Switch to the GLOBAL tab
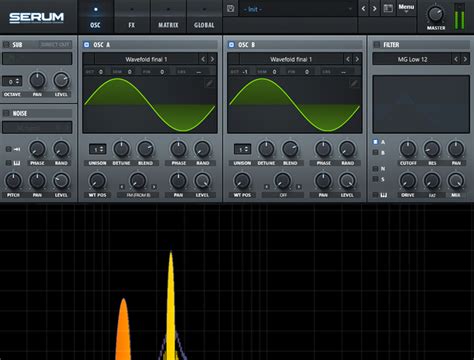This screenshot has width=474, height=360. coord(204,17)
